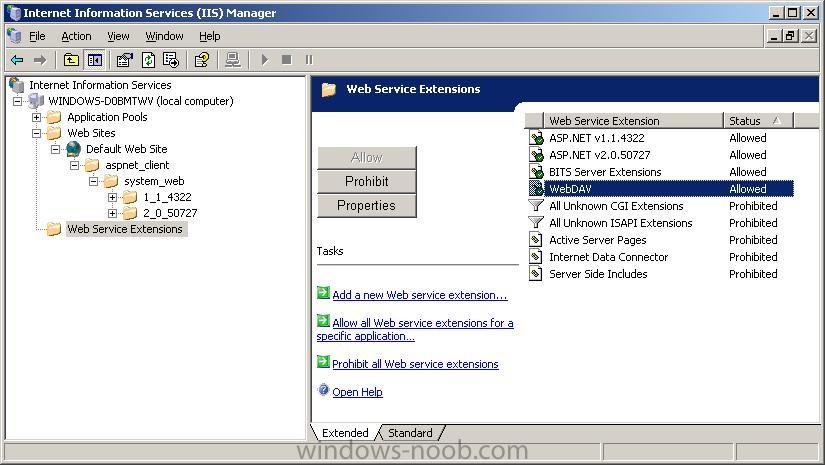Select Web Service Extensions in the tree
This screenshot has width=825, height=465.
click(x=125, y=229)
